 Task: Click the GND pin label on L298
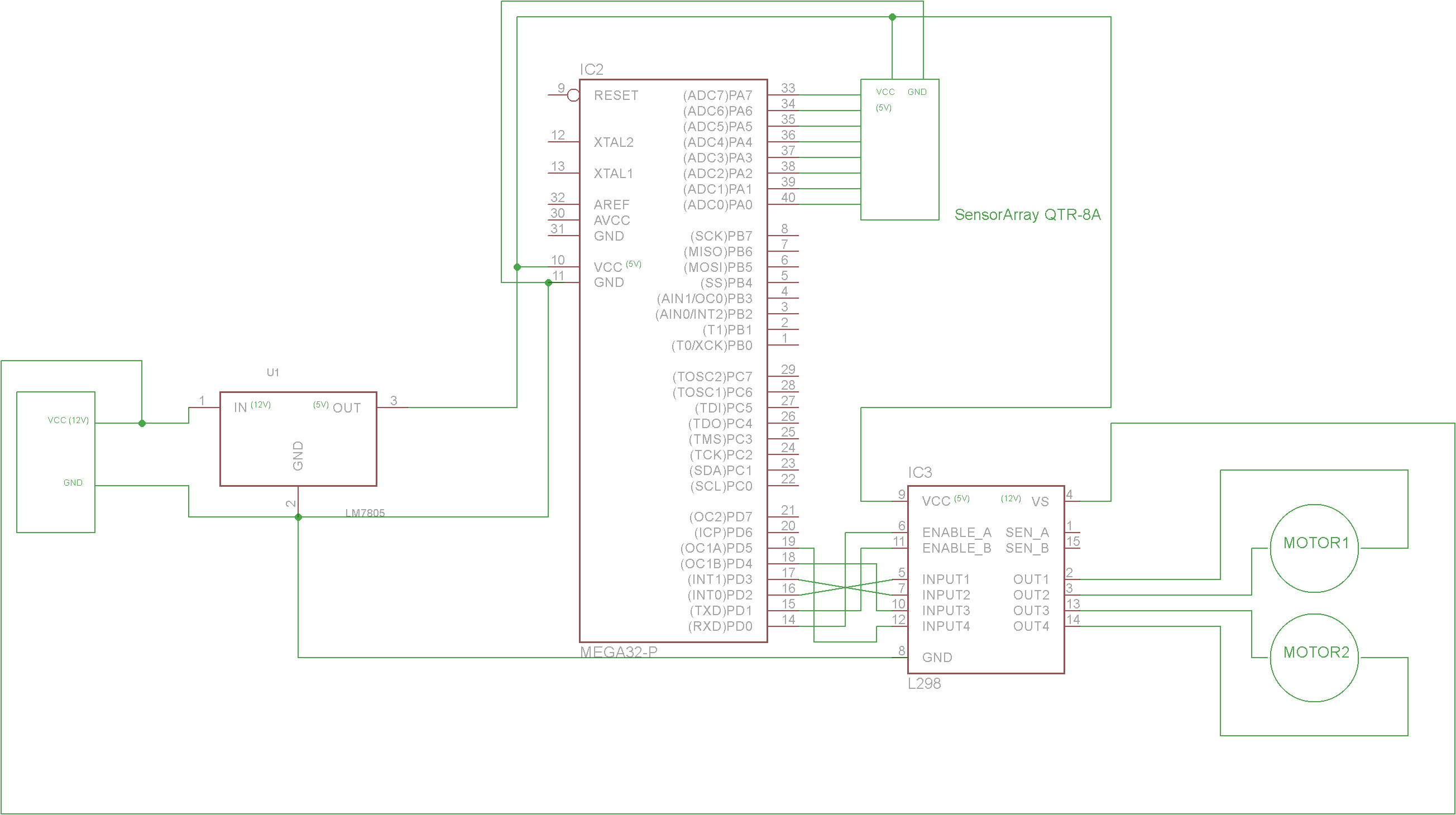(937, 658)
